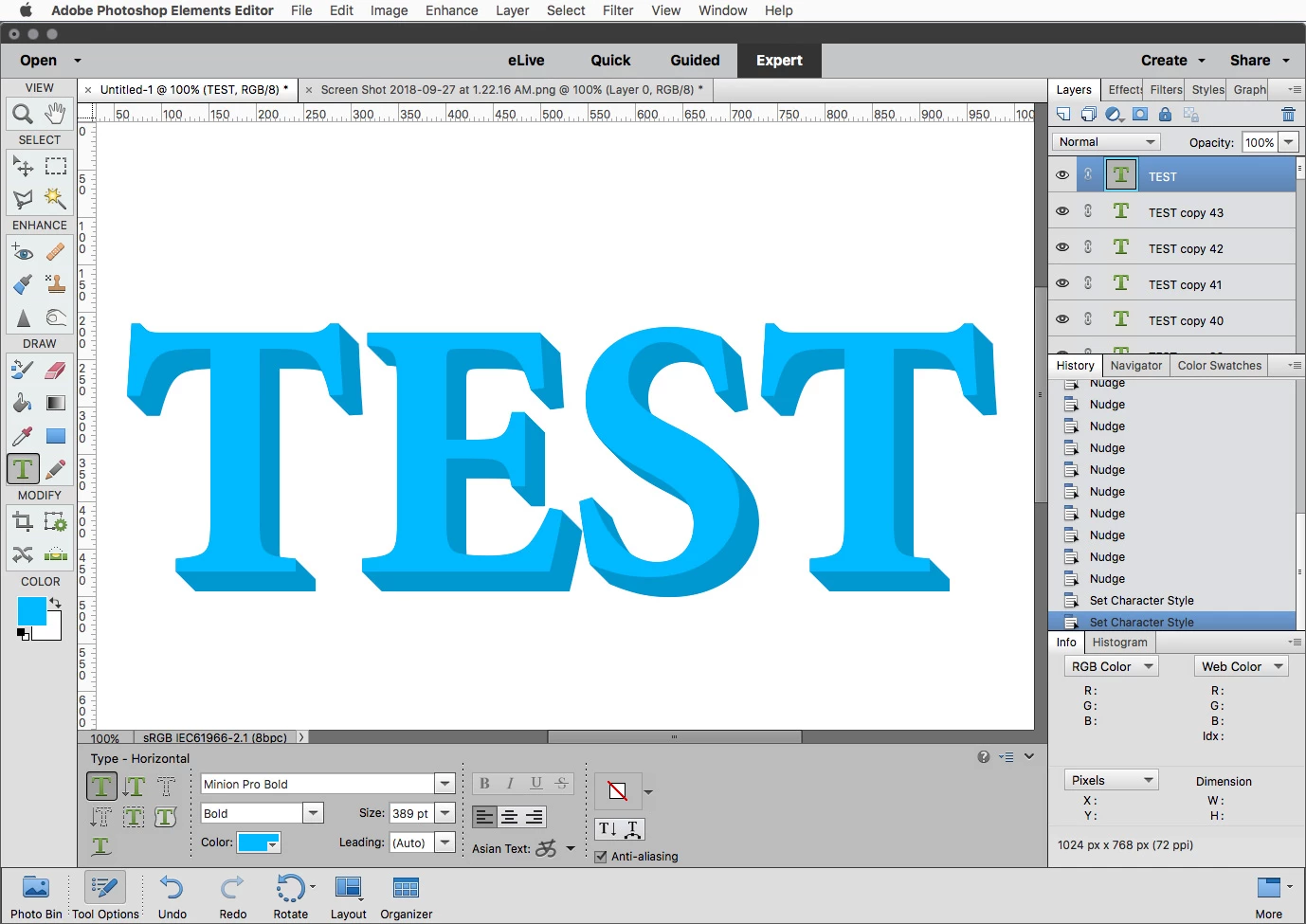Open the Organizer

(406, 897)
